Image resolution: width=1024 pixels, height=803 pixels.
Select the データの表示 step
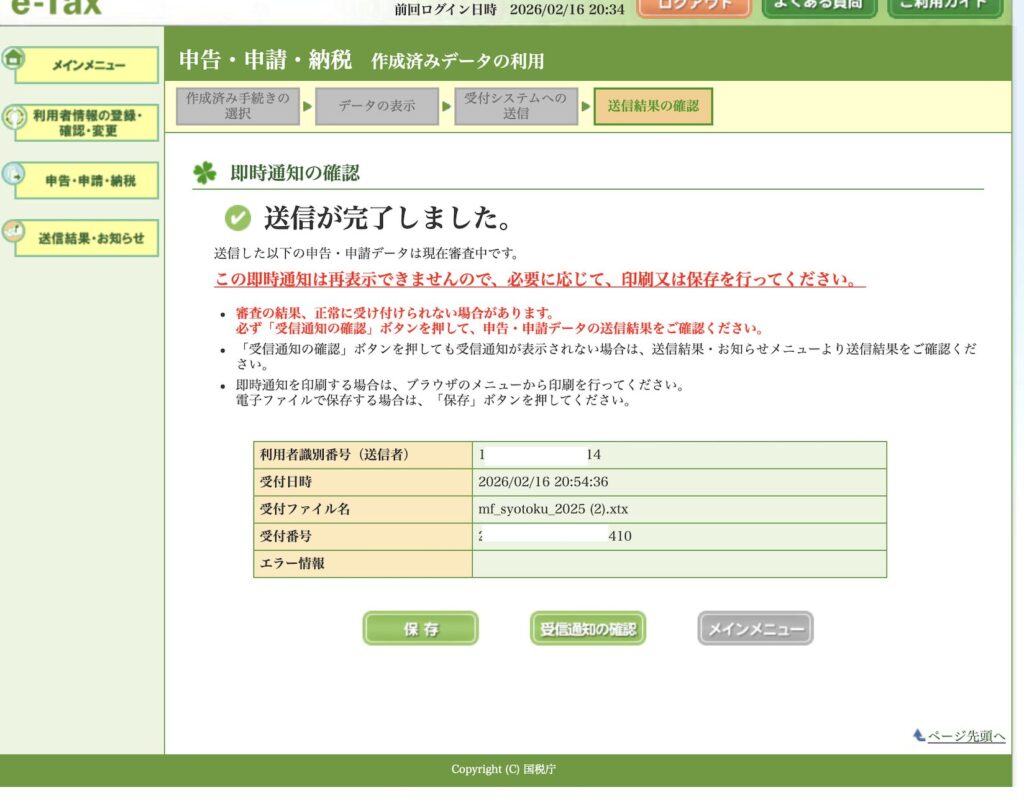coord(376,106)
